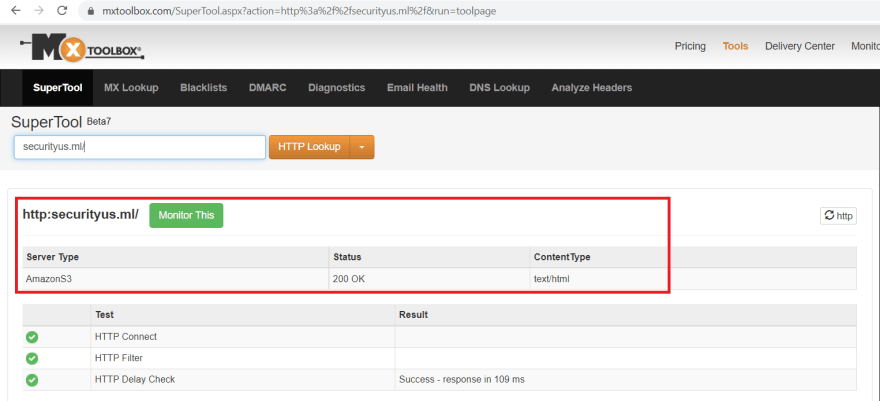Select the browser address bar URL
Image resolution: width=880 pixels, height=401 pixels.
[299, 11]
